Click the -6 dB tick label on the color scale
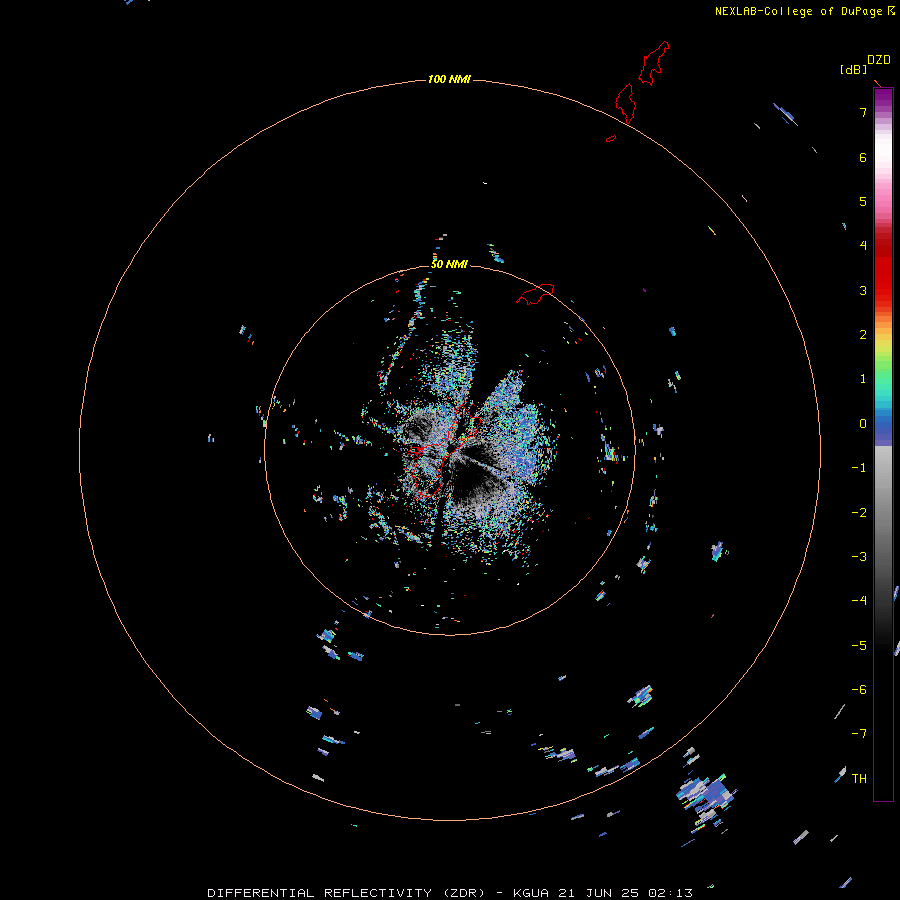 click(x=859, y=690)
